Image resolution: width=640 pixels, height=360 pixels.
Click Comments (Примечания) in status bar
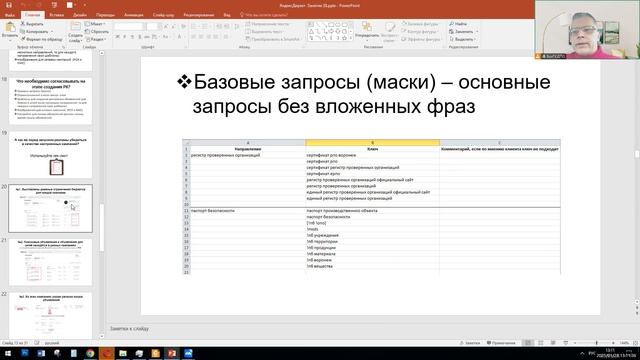click(x=501, y=343)
